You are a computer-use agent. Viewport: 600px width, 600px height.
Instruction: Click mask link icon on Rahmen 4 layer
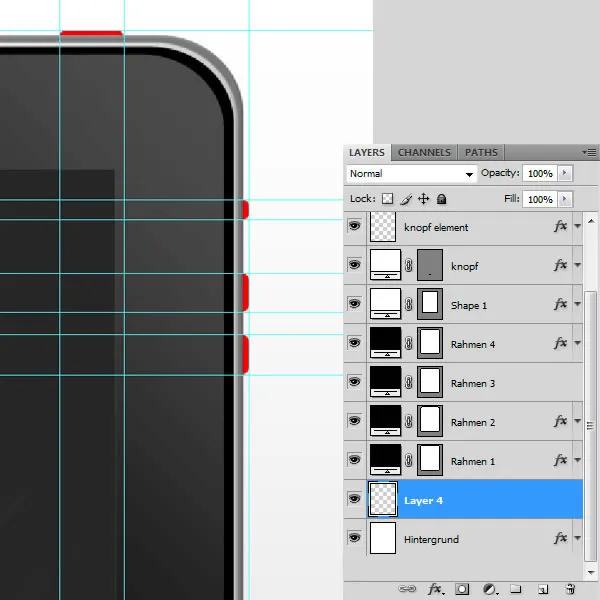[409, 343]
